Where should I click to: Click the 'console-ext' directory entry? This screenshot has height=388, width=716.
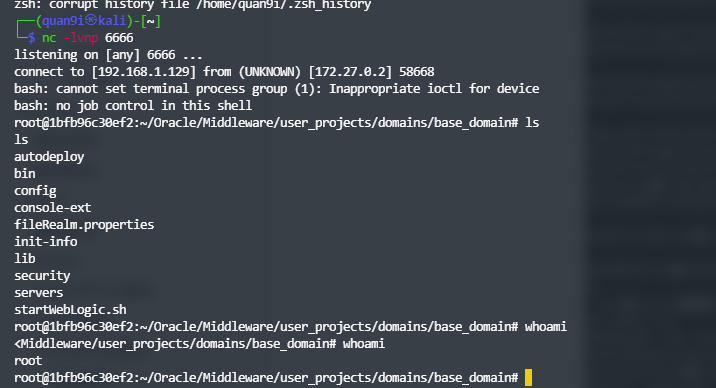click(53, 208)
